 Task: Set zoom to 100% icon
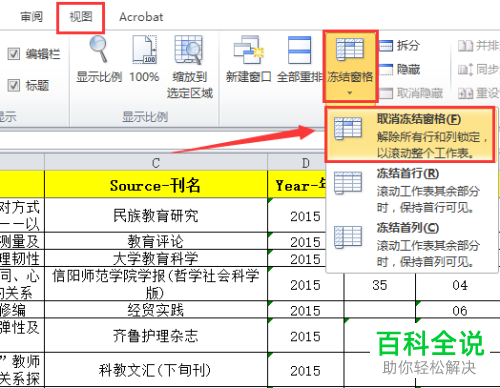(x=144, y=50)
